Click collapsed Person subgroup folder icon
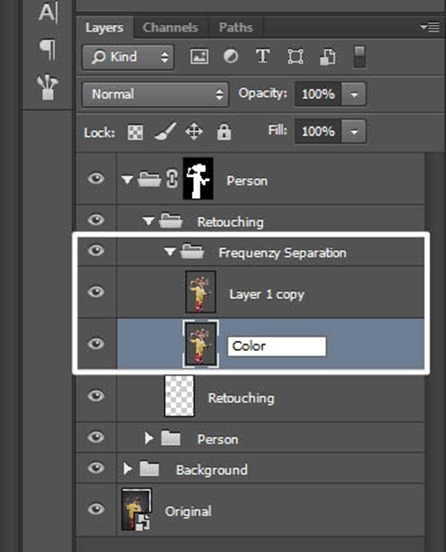Viewport: 446px width, 552px height. (171, 438)
